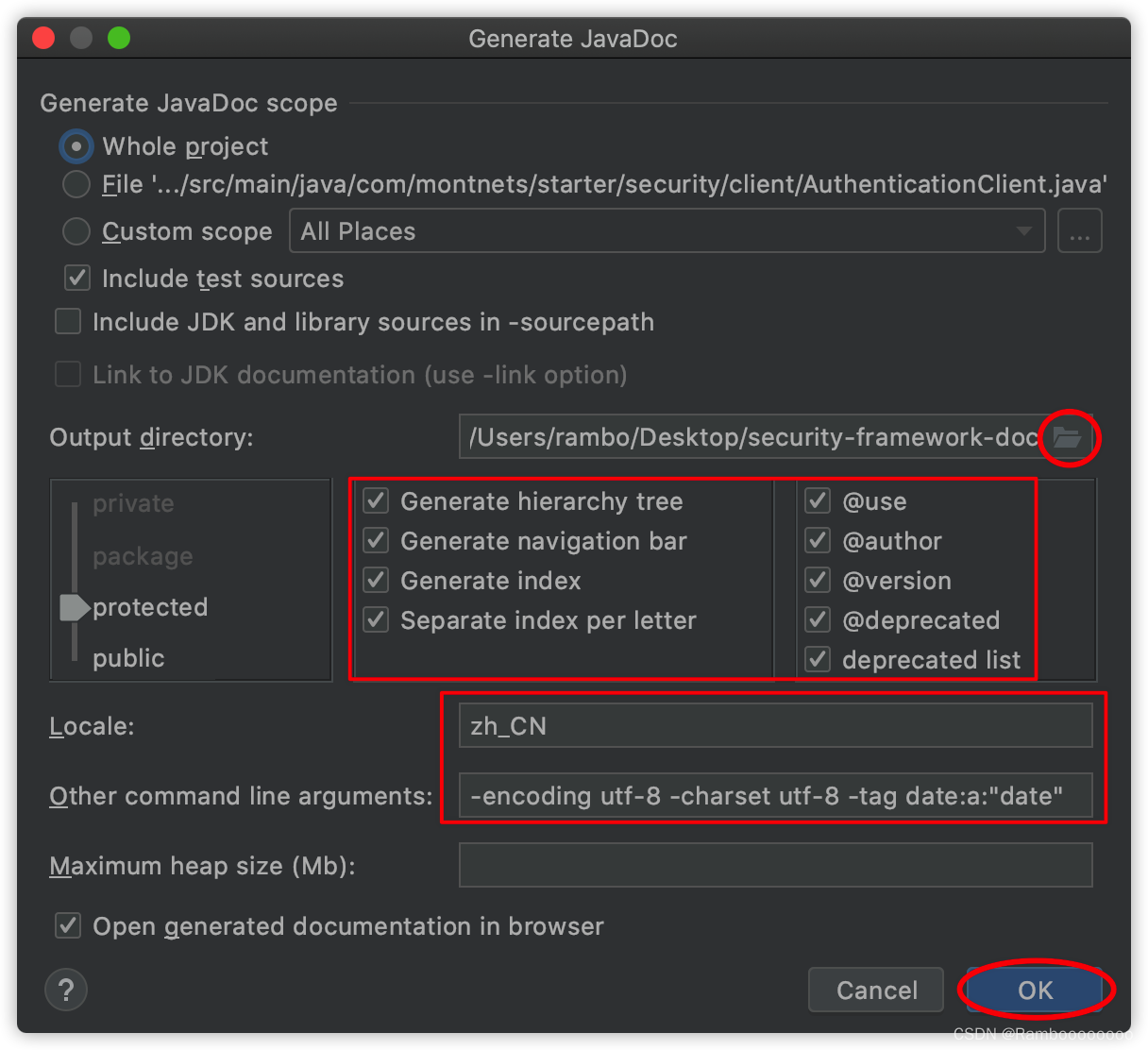Open the All Places scope dropdown
This screenshot has height=1050, width=1148.
coord(667,231)
